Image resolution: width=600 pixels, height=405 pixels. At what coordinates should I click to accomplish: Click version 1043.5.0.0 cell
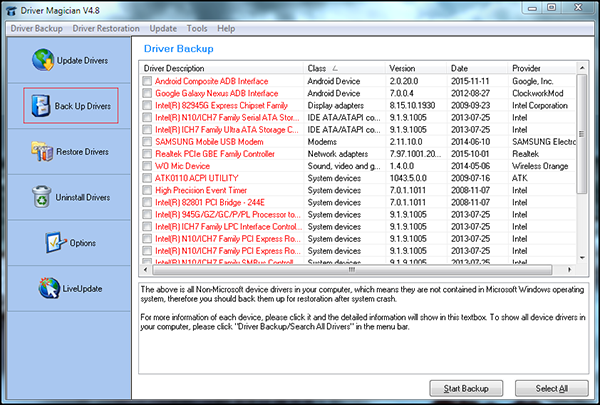point(408,178)
